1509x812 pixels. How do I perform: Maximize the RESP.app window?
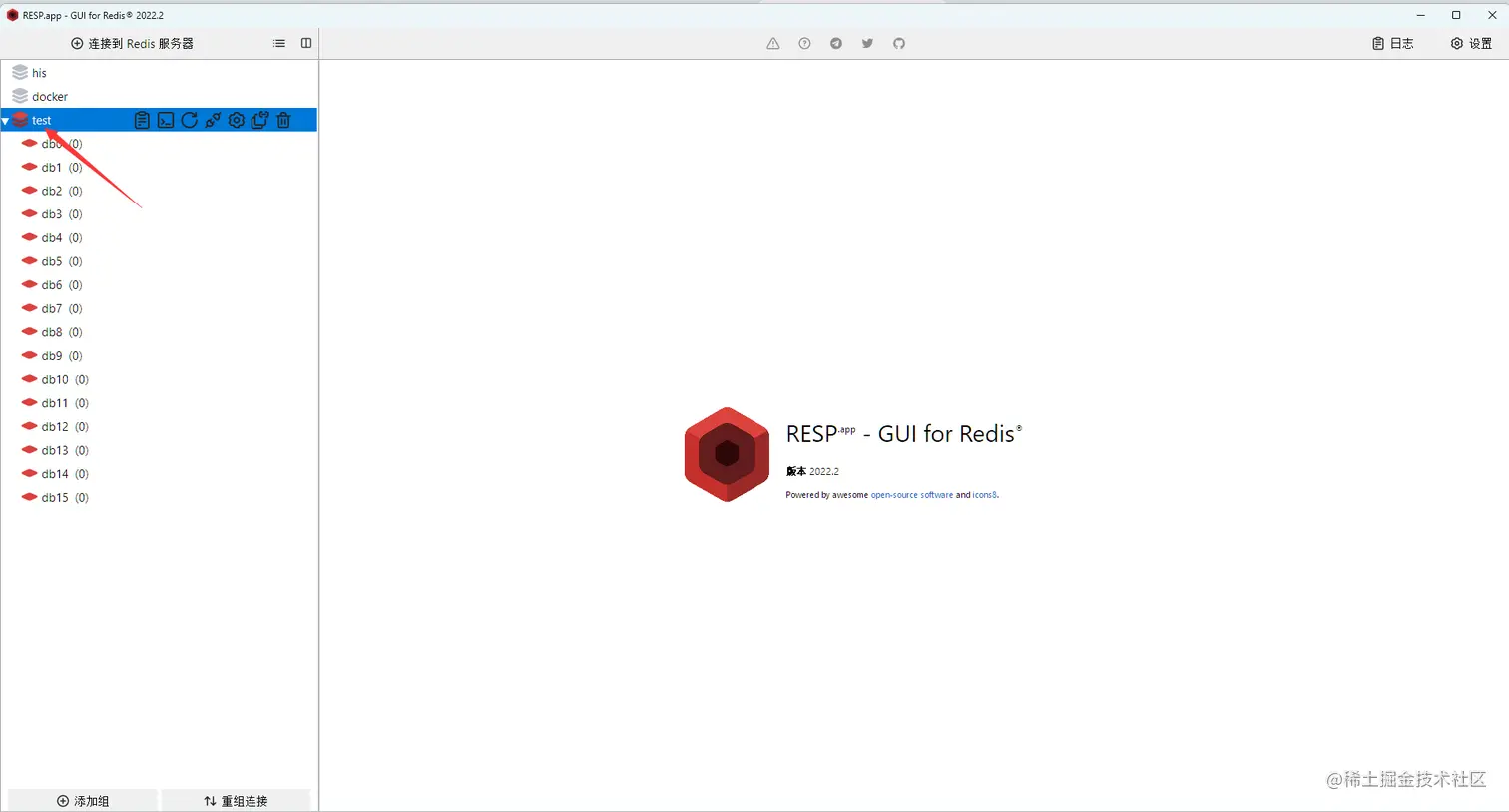coord(1456,15)
